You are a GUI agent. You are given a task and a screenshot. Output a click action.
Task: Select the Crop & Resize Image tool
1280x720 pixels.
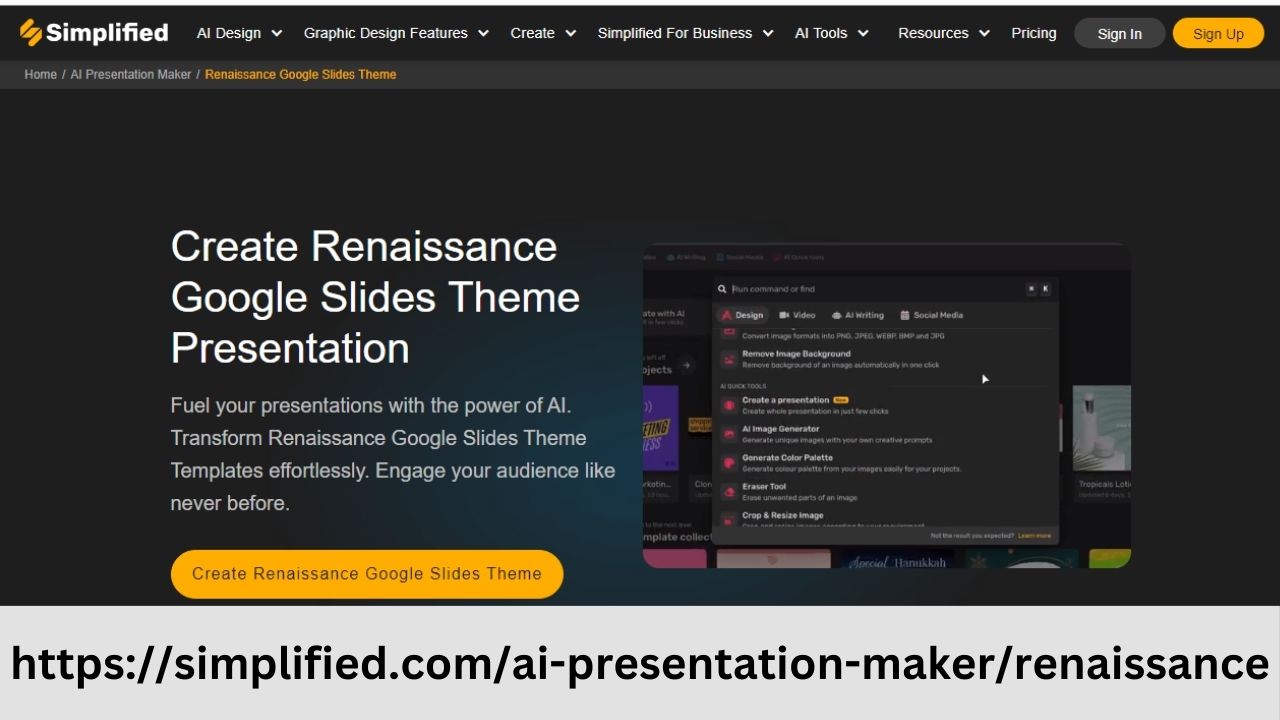(x=729, y=516)
